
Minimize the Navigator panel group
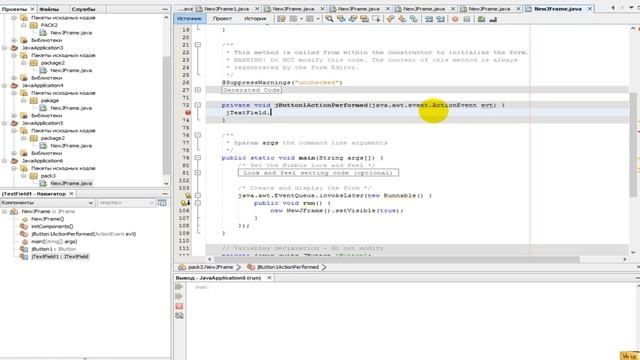pyautogui.click(x=165, y=194)
